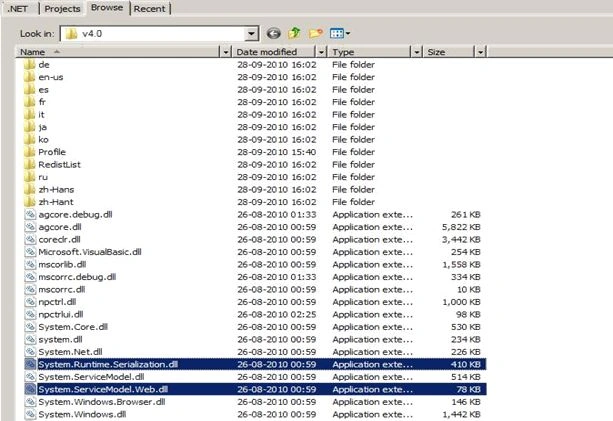Click the 28-09-2010 15:40 date cell
Image resolution: width=613 pixels, height=421 pixels.
coord(277,152)
